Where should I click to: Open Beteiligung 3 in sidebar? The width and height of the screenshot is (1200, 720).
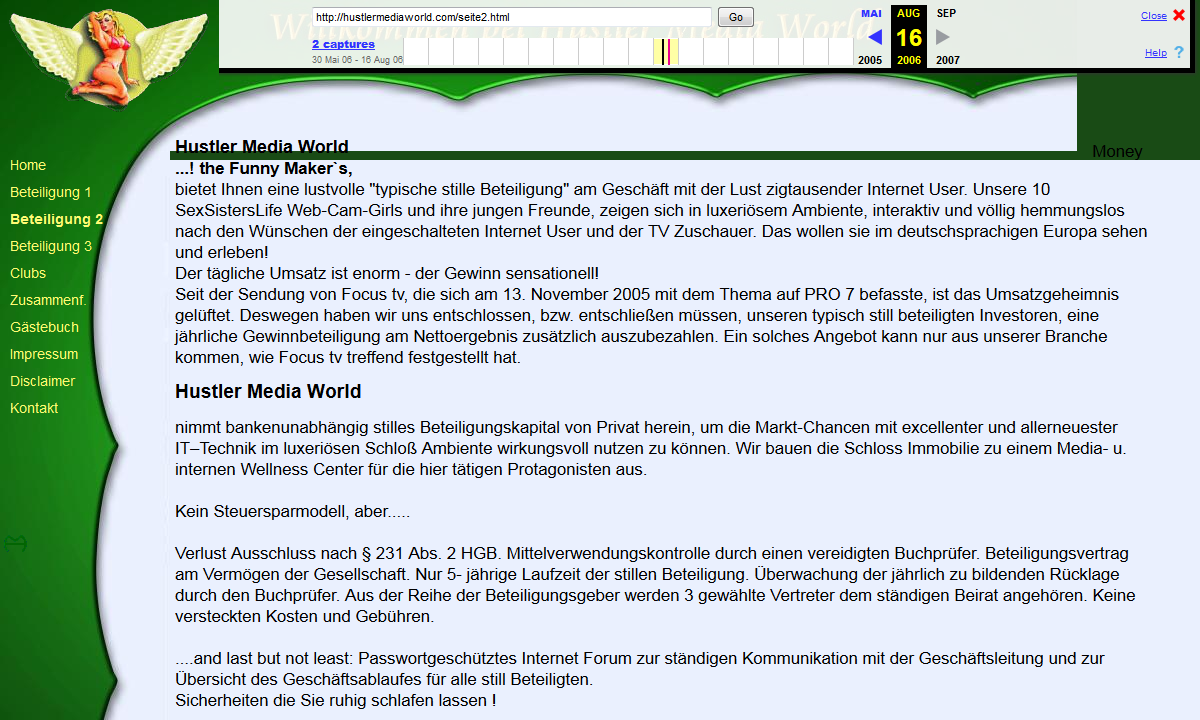51,246
